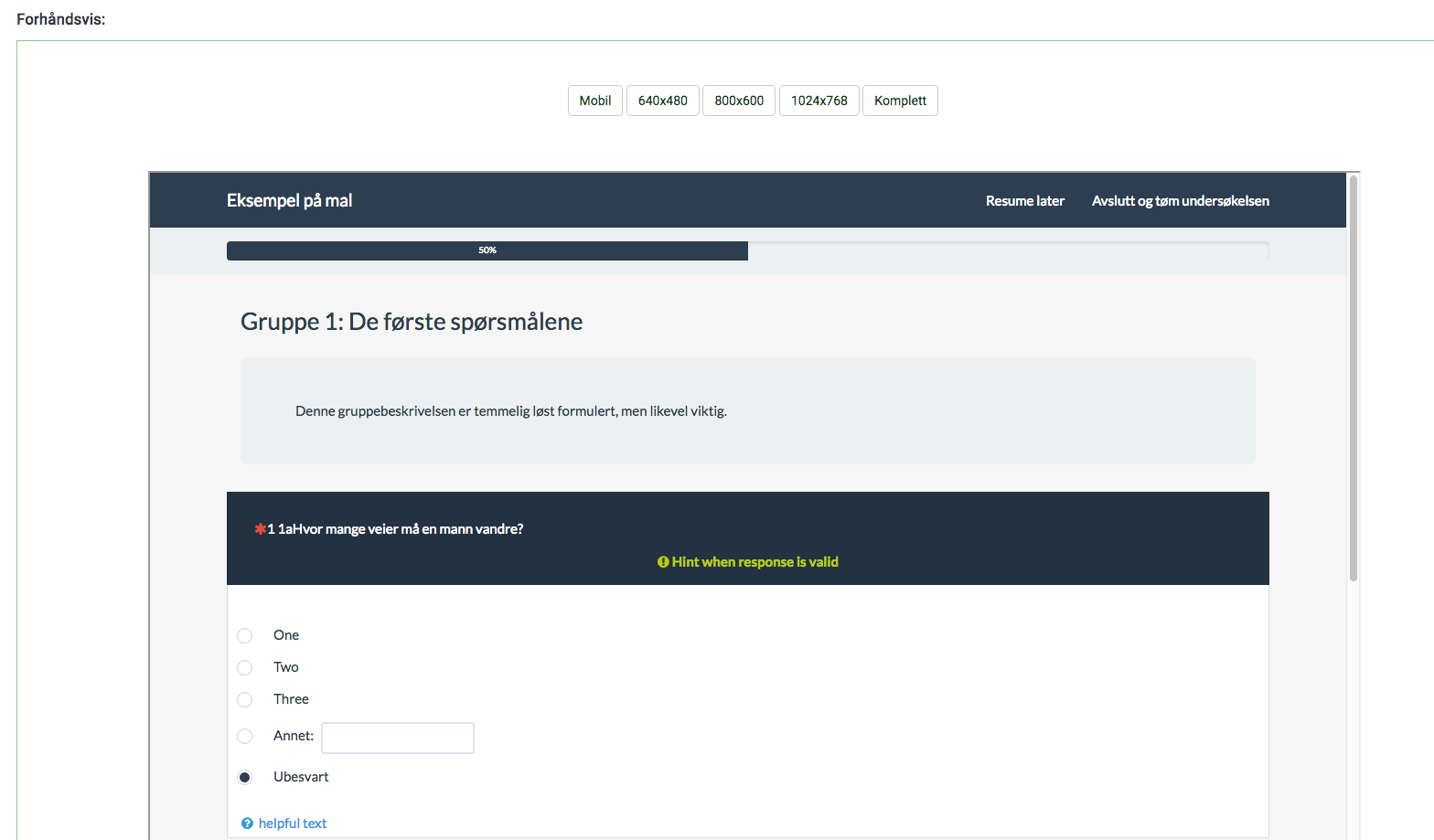Click the 'Resume later' link

[x=1024, y=201]
